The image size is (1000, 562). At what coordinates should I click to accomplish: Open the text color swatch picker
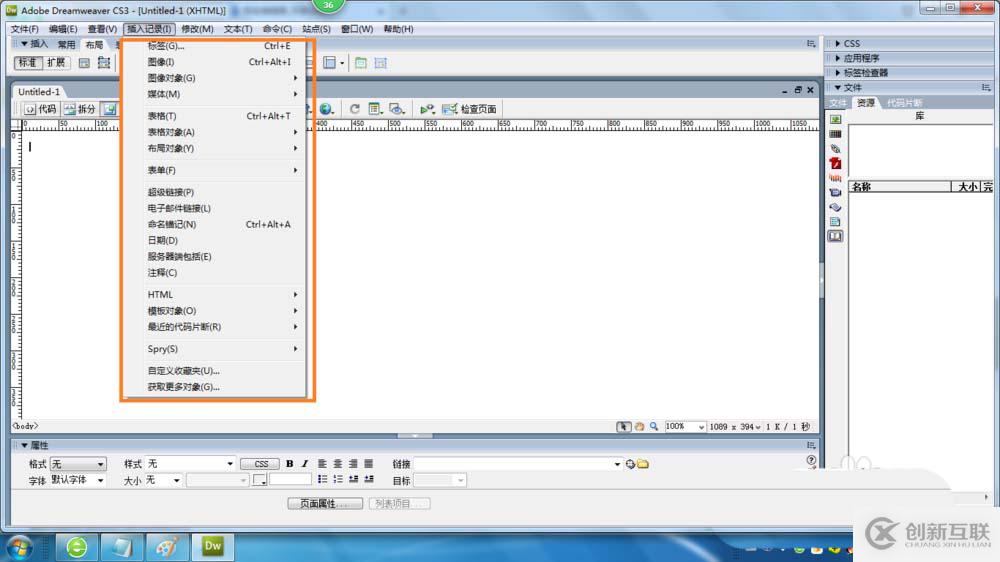tap(260, 480)
